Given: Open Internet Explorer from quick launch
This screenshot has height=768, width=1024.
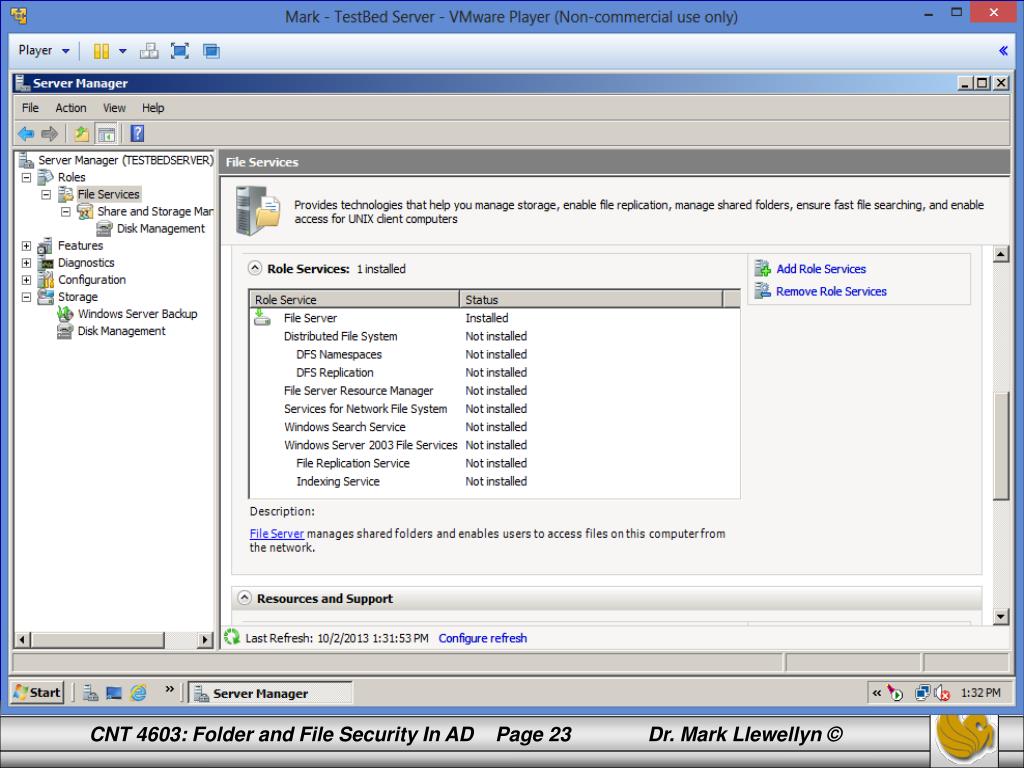Looking at the screenshot, I should point(138,693).
